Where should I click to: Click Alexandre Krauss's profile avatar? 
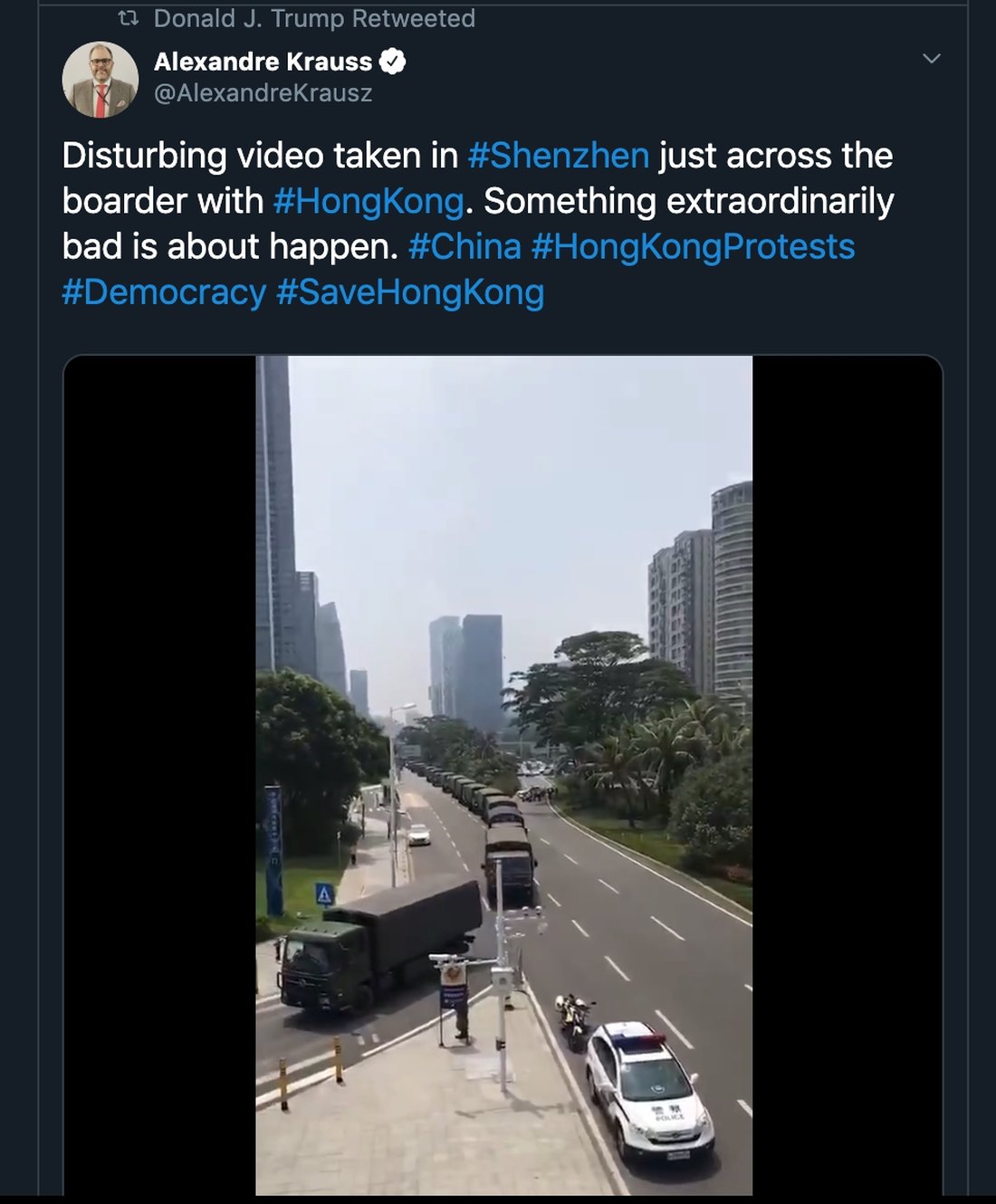(100, 80)
